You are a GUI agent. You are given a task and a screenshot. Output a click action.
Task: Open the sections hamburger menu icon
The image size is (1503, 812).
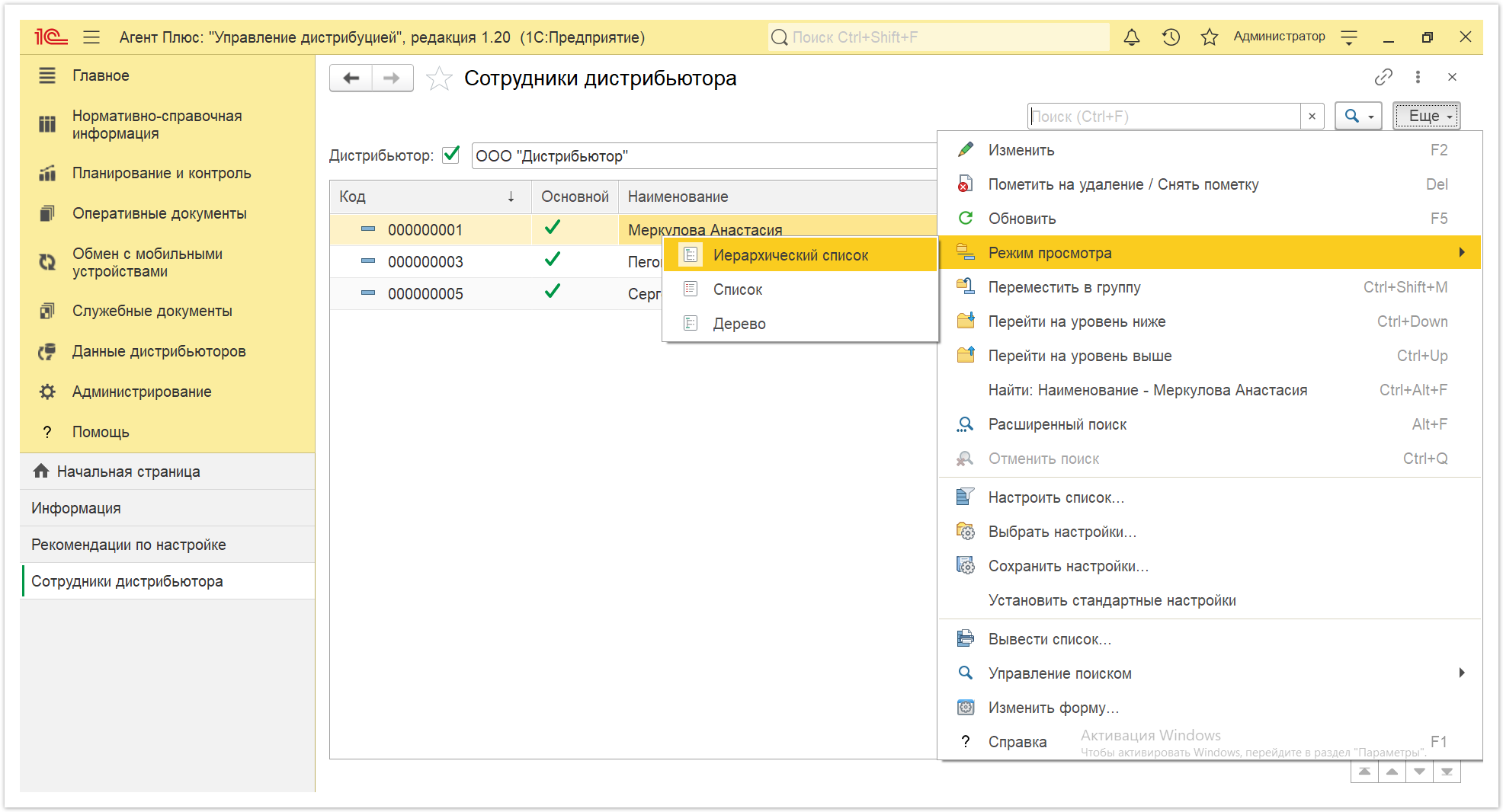coord(91,37)
